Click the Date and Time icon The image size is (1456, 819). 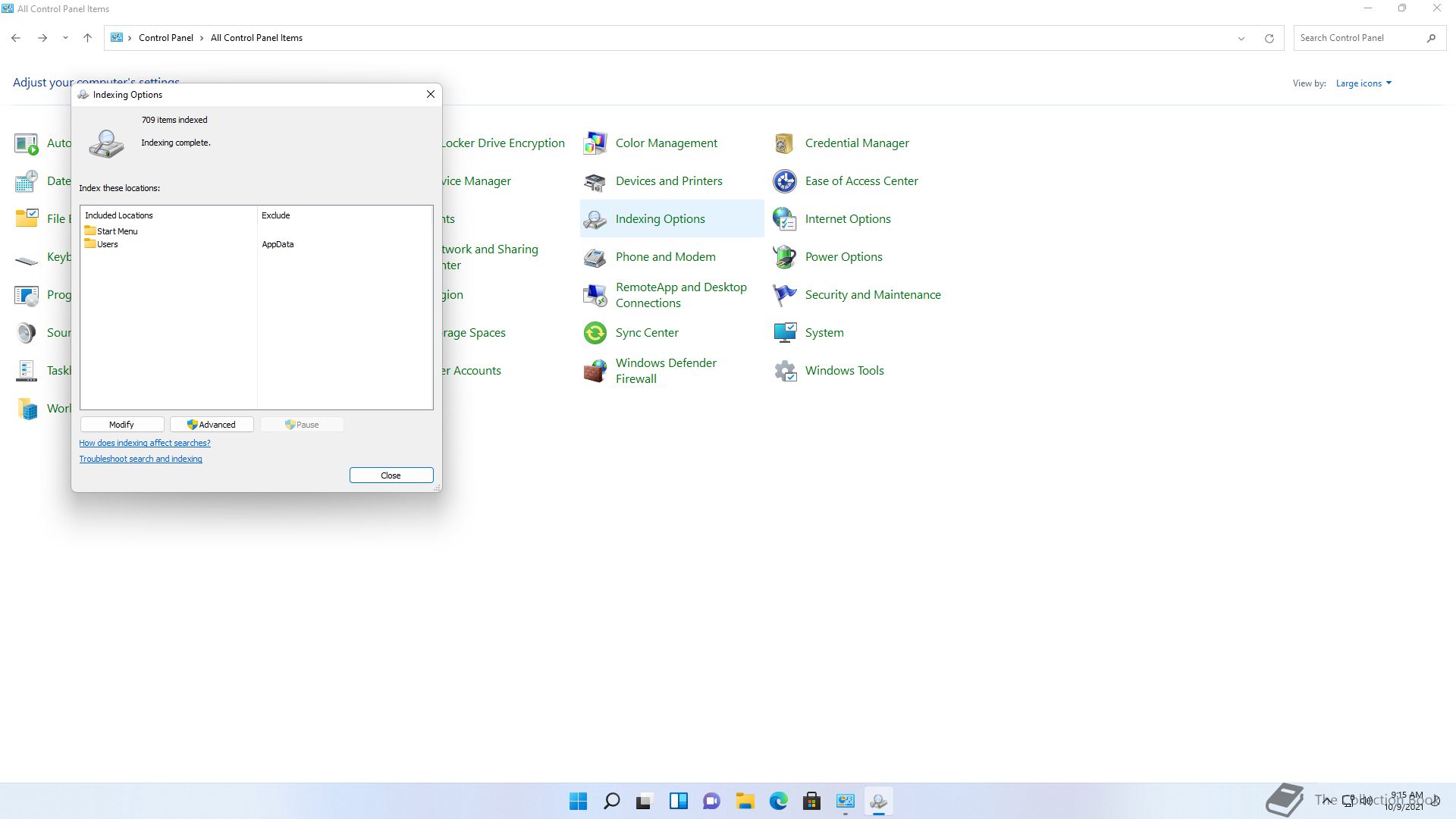click(x=27, y=181)
